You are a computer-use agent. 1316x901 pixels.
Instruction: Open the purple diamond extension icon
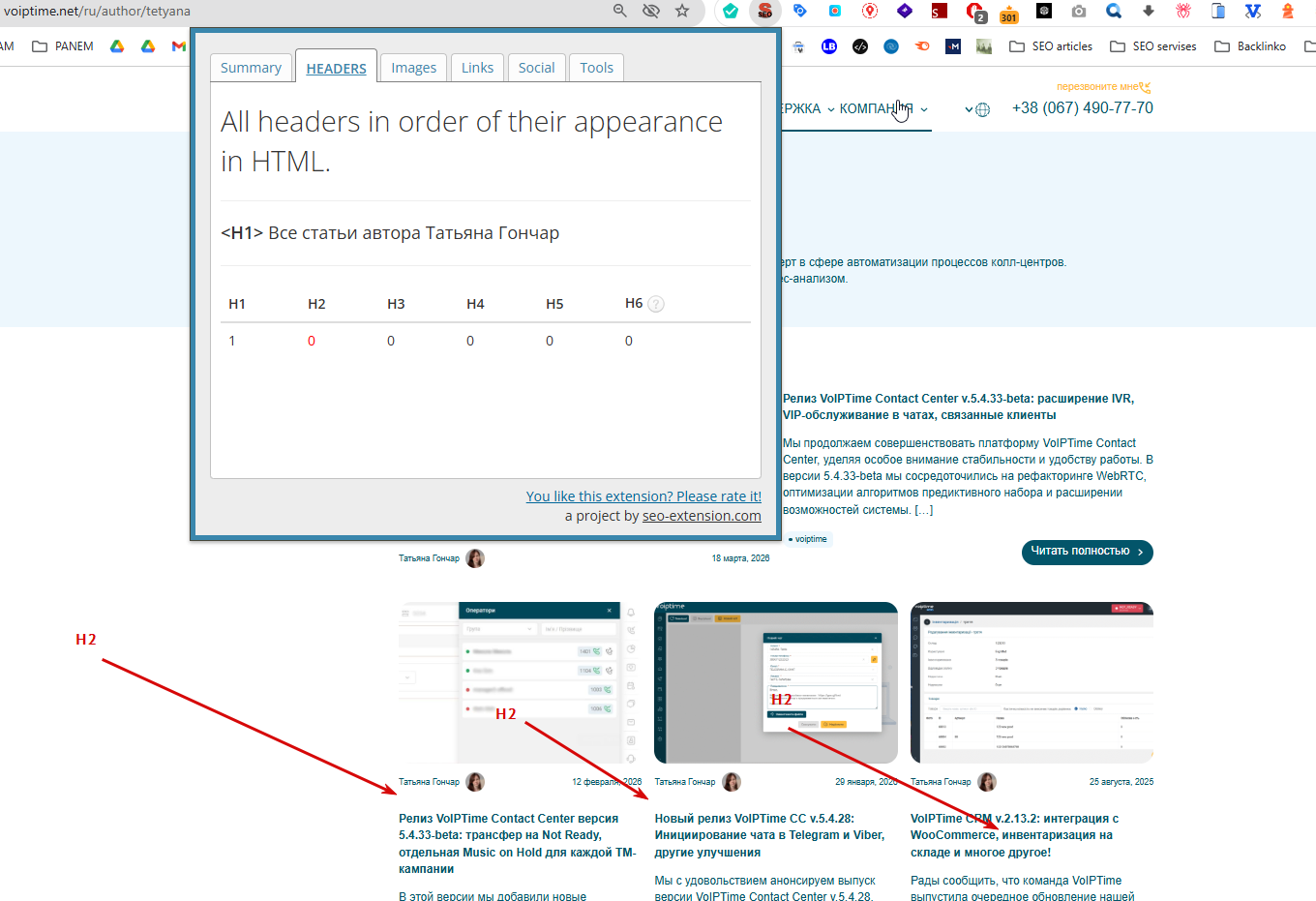[x=905, y=11]
